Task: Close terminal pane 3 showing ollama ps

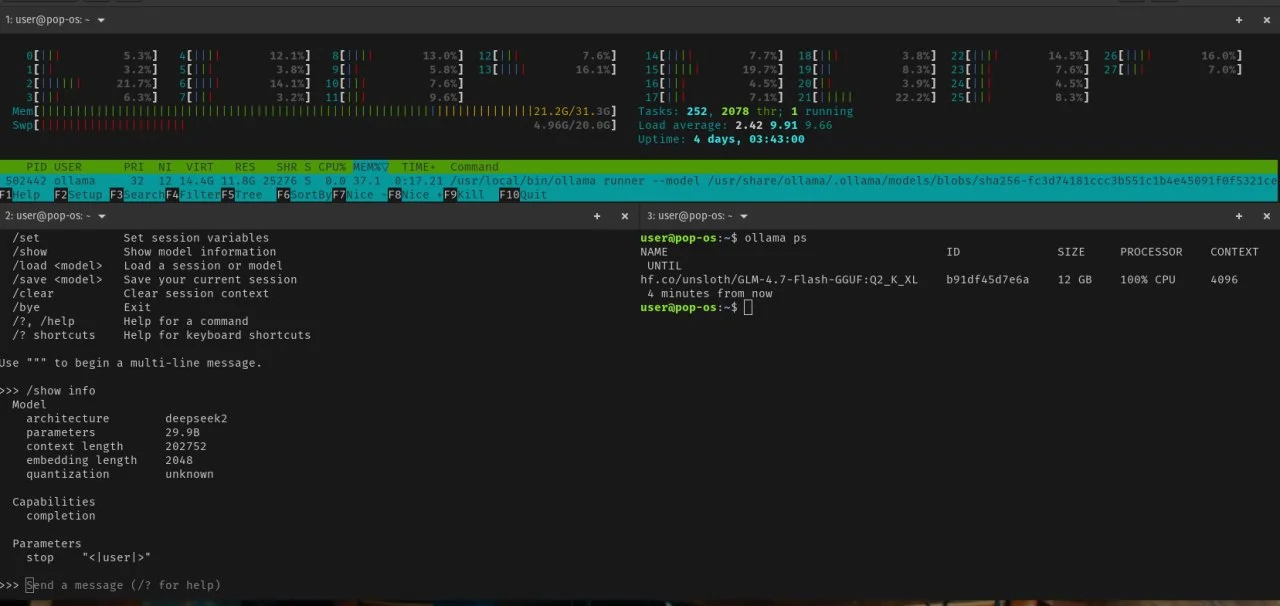Action: (1267, 216)
